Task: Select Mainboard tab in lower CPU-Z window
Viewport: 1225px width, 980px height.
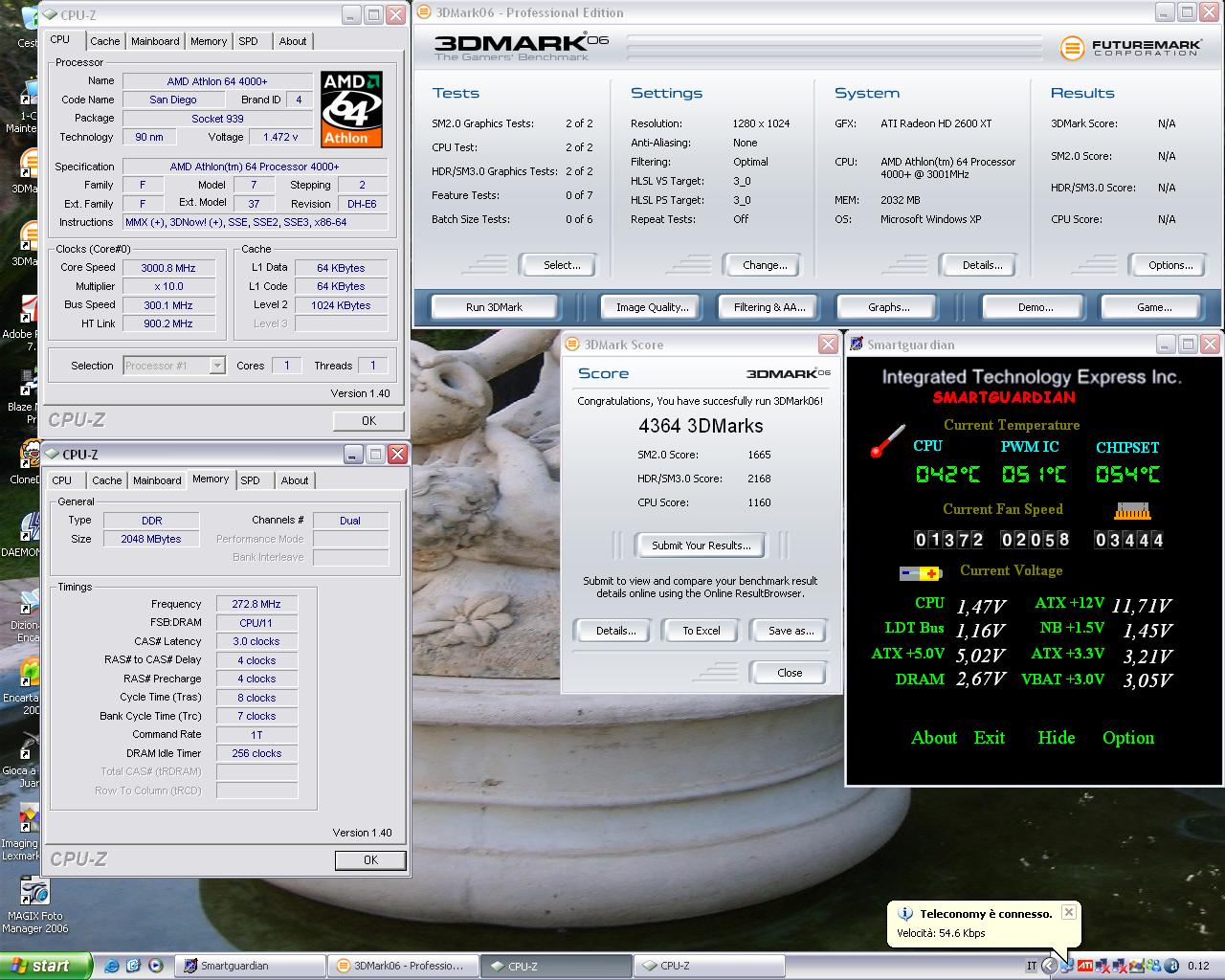Action: pos(157,480)
